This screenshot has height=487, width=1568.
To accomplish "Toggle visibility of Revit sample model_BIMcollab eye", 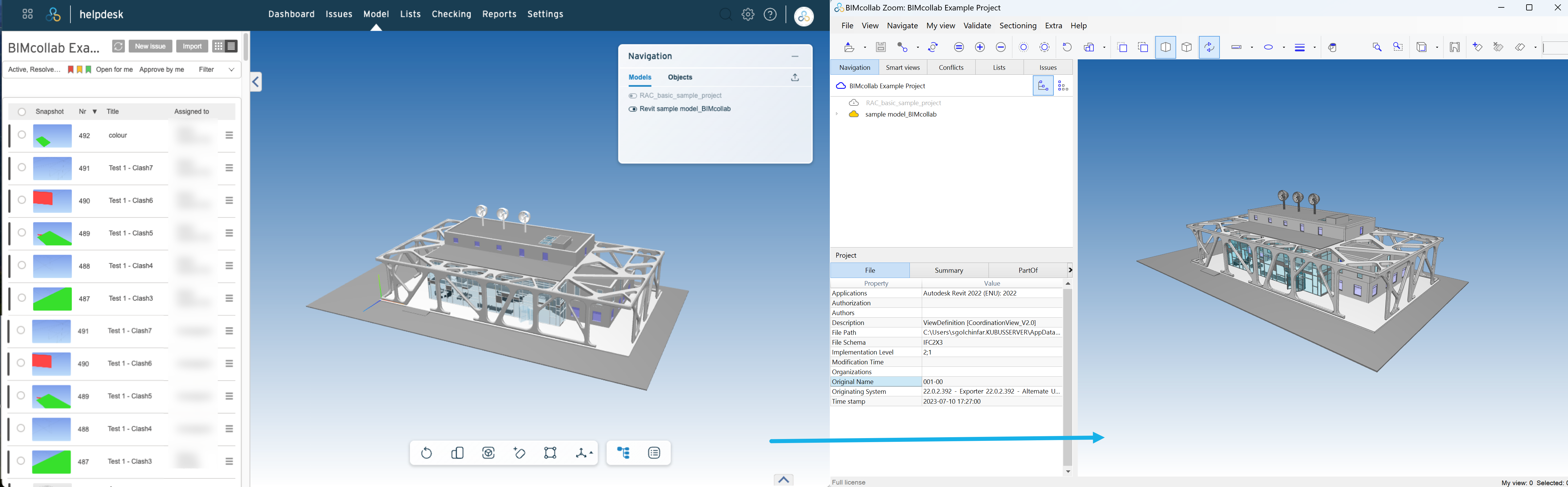I will point(632,109).
